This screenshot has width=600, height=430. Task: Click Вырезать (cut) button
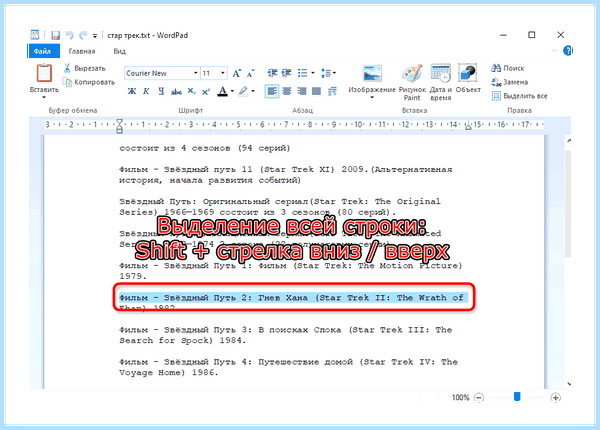[x=85, y=68]
